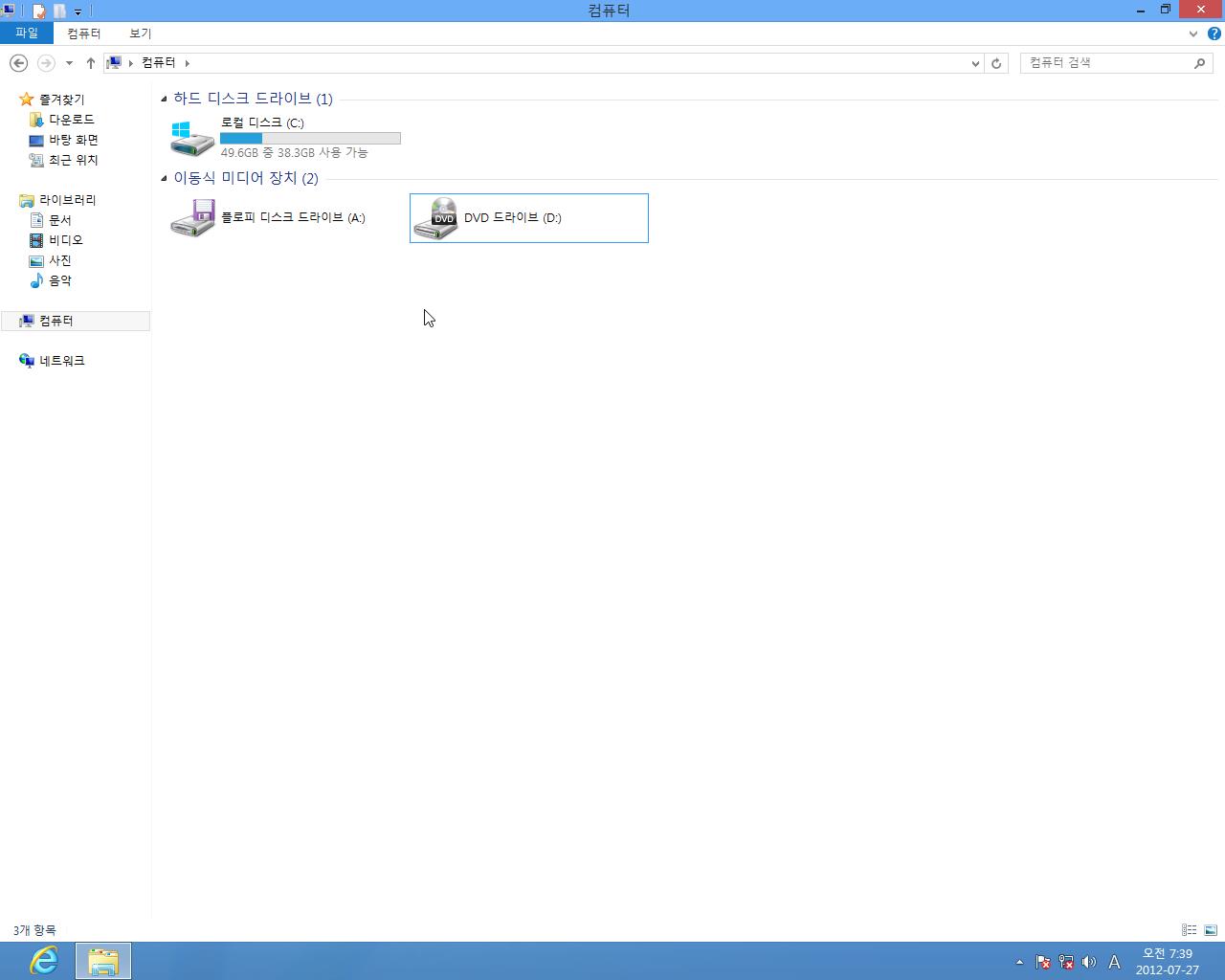Select 즐겨찾기 in the navigation pane

pyautogui.click(x=61, y=100)
